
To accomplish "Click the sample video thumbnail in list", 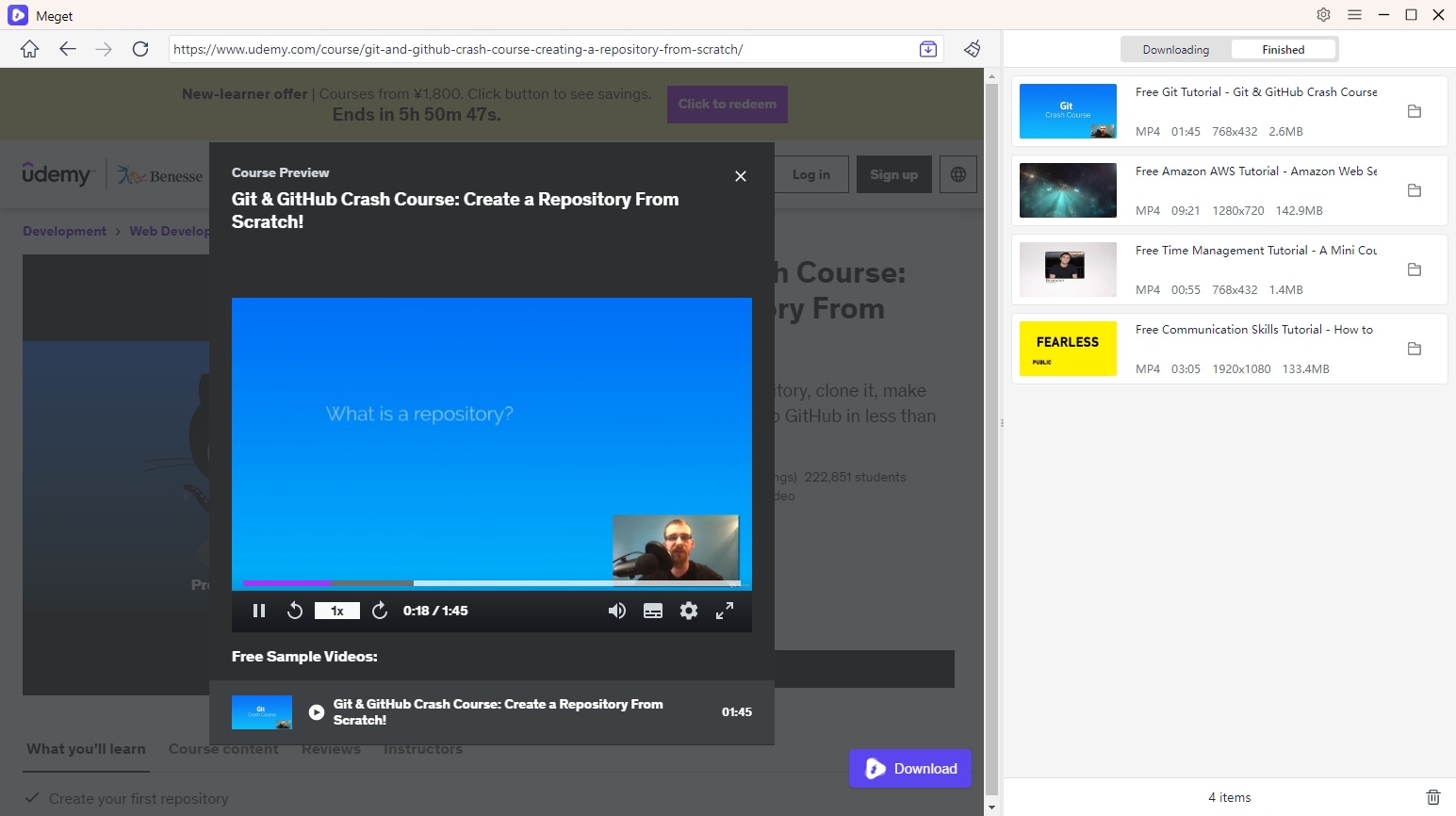I will (x=262, y=712).
